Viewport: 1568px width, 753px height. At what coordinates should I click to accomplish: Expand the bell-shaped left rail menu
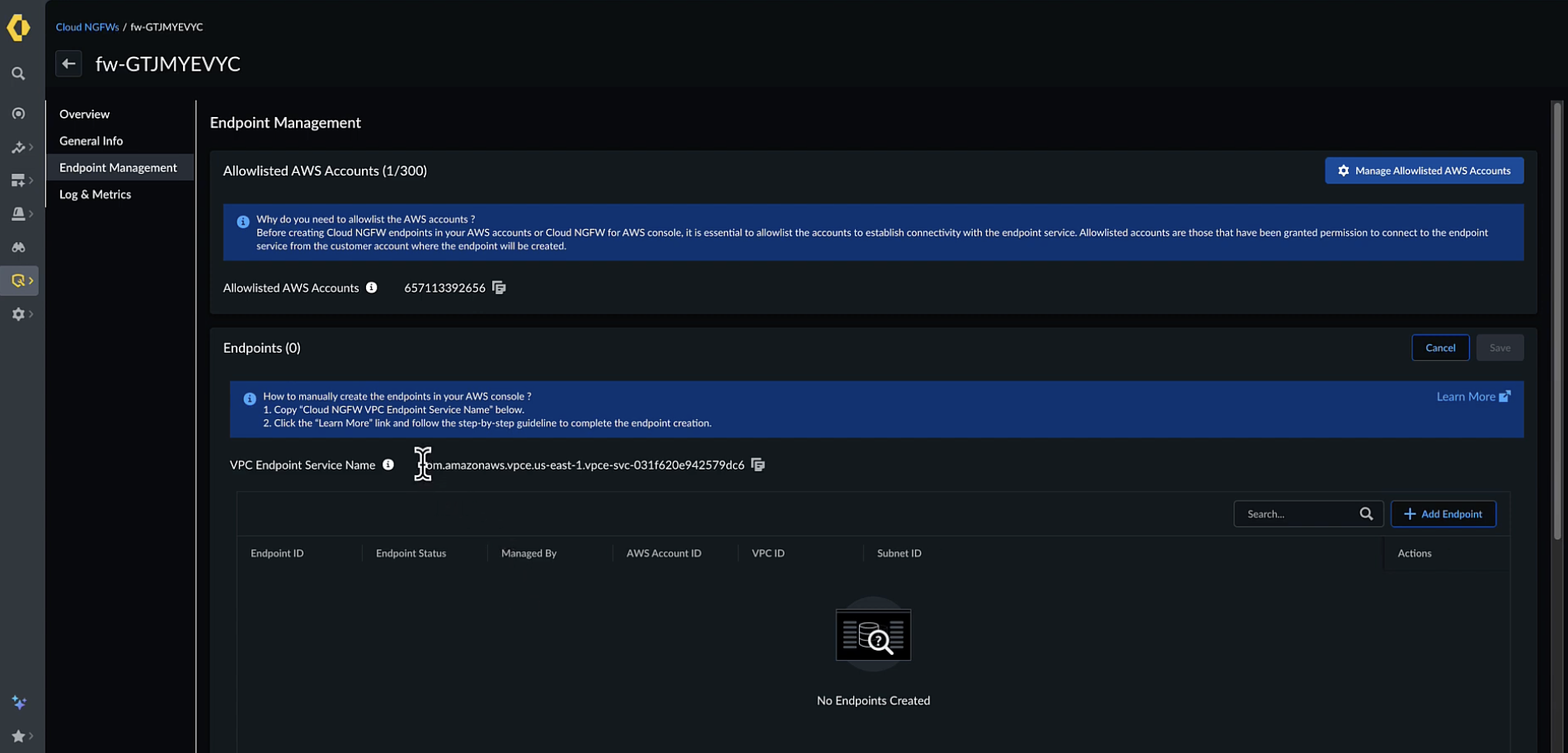pos(21,214)
